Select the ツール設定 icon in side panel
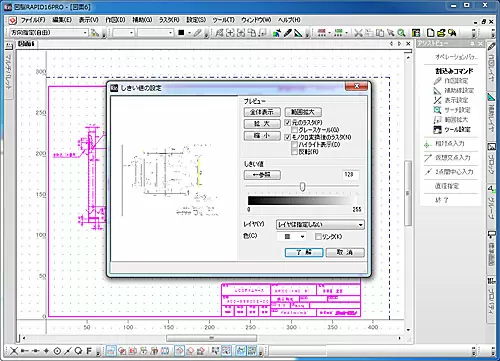This screenshot has width=500, height=361. (437, 129)
